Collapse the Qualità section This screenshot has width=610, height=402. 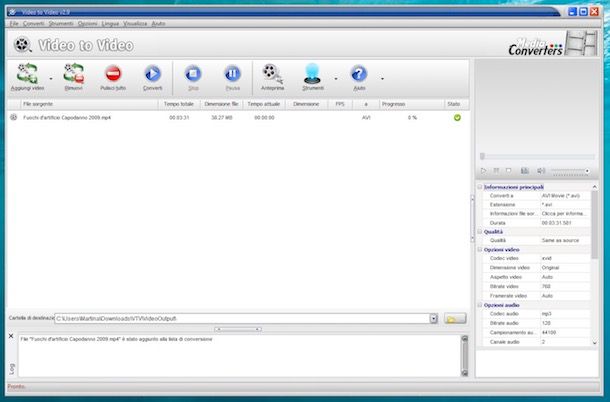point(480,232)
